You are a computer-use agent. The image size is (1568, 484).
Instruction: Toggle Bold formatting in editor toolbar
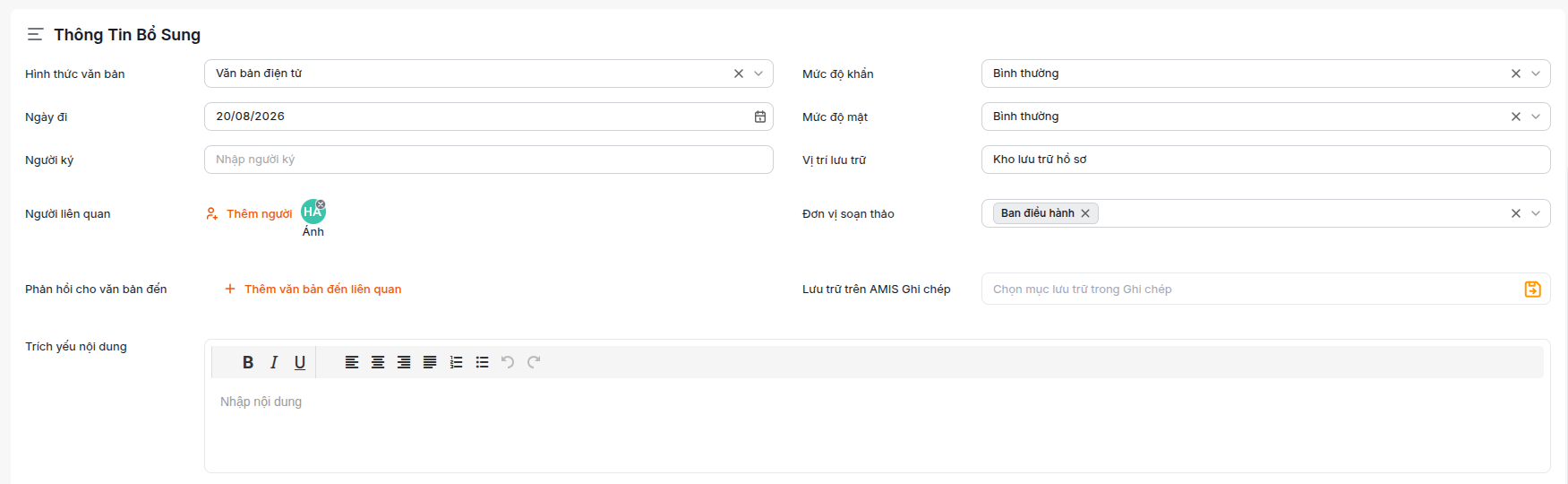248,362
